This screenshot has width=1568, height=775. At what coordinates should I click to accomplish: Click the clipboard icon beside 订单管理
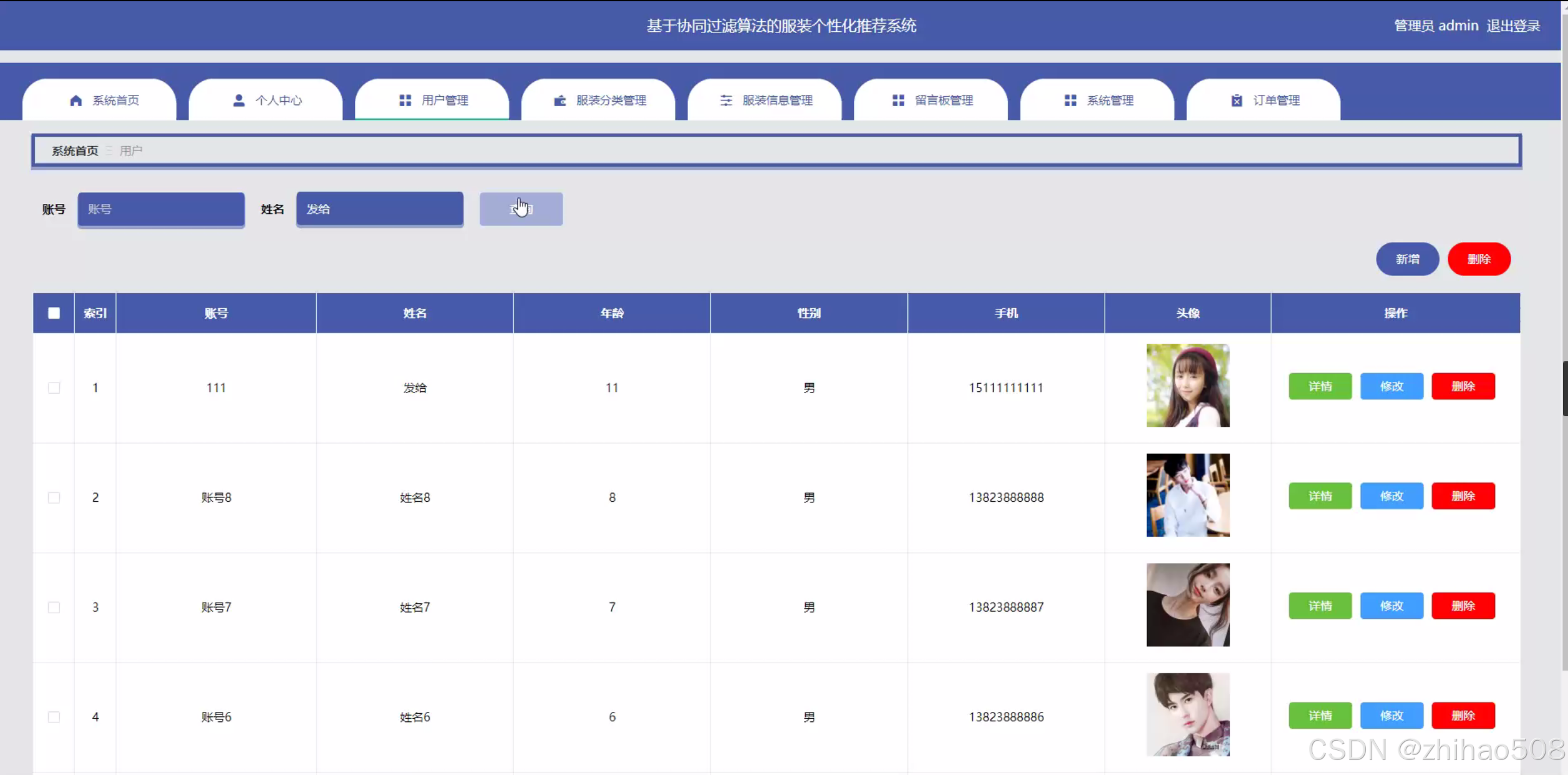(x=1237, y=100)
